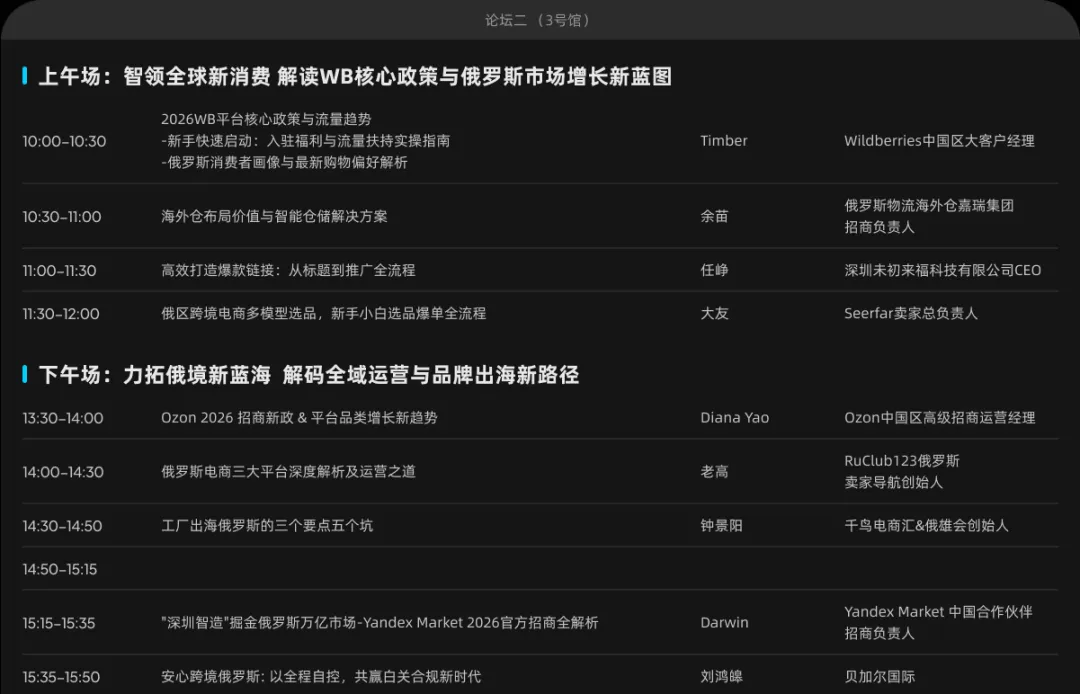
Task: Click '千鸟电商汇&俄雄会创始人' title
Action: pyautogui.click(x=926, y=525)
